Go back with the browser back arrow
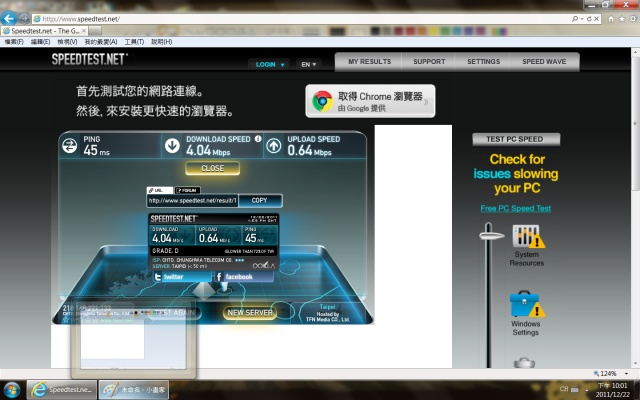Screen dimensions: 640x400 click(x=9, y=18)
